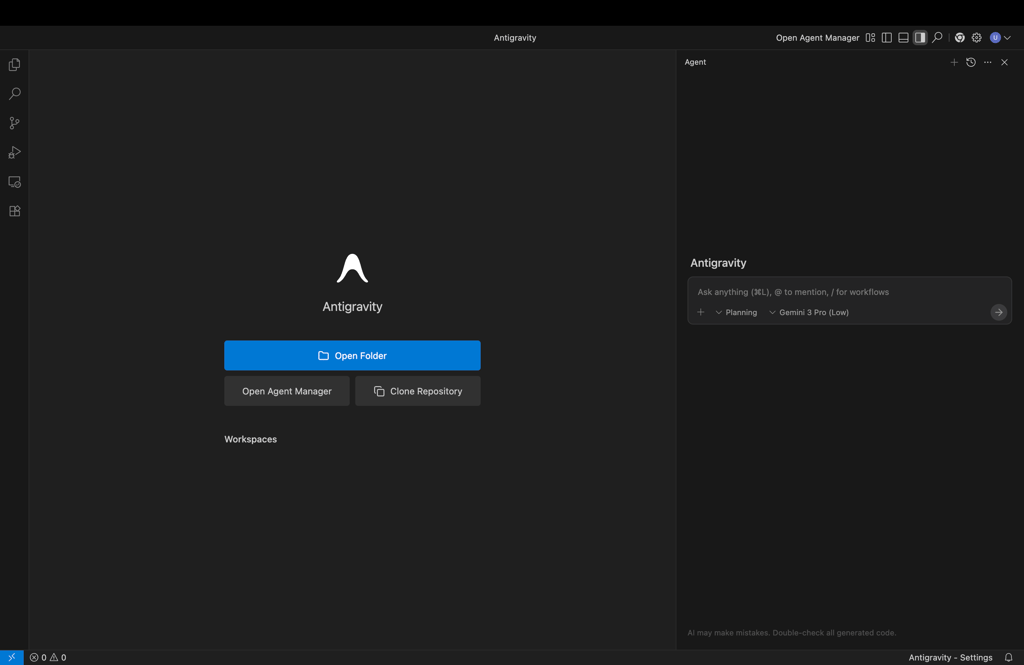The image size is (1024, 665).
Task: Click Antigravity - Settings in the status bar
Action: [x=950, y=657]
